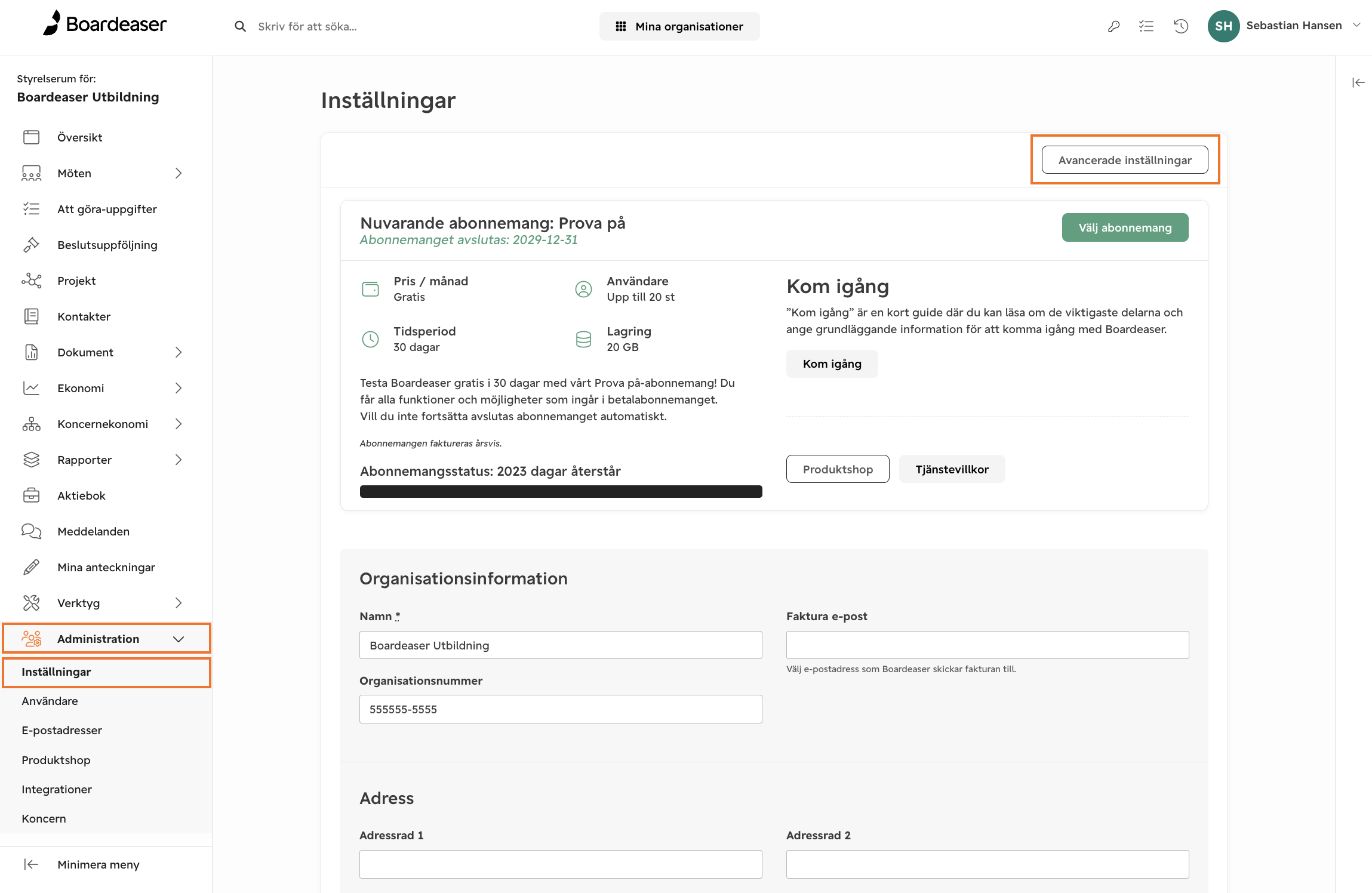Click the Översikt menu label
1372x893 pixels.
[80, 137]
